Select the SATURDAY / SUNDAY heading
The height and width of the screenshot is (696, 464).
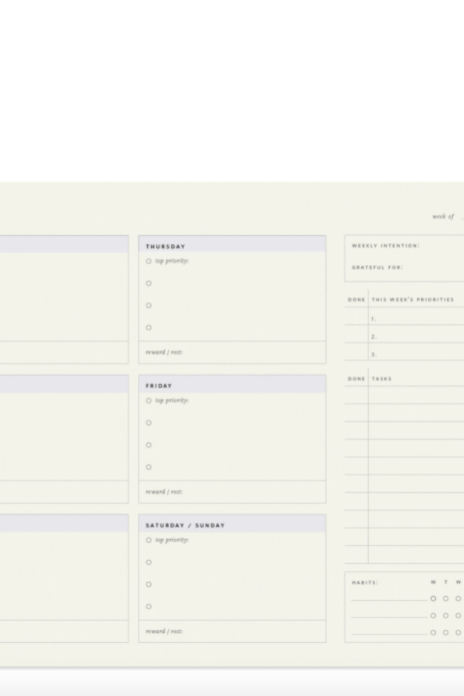click(x=185, y=525)
